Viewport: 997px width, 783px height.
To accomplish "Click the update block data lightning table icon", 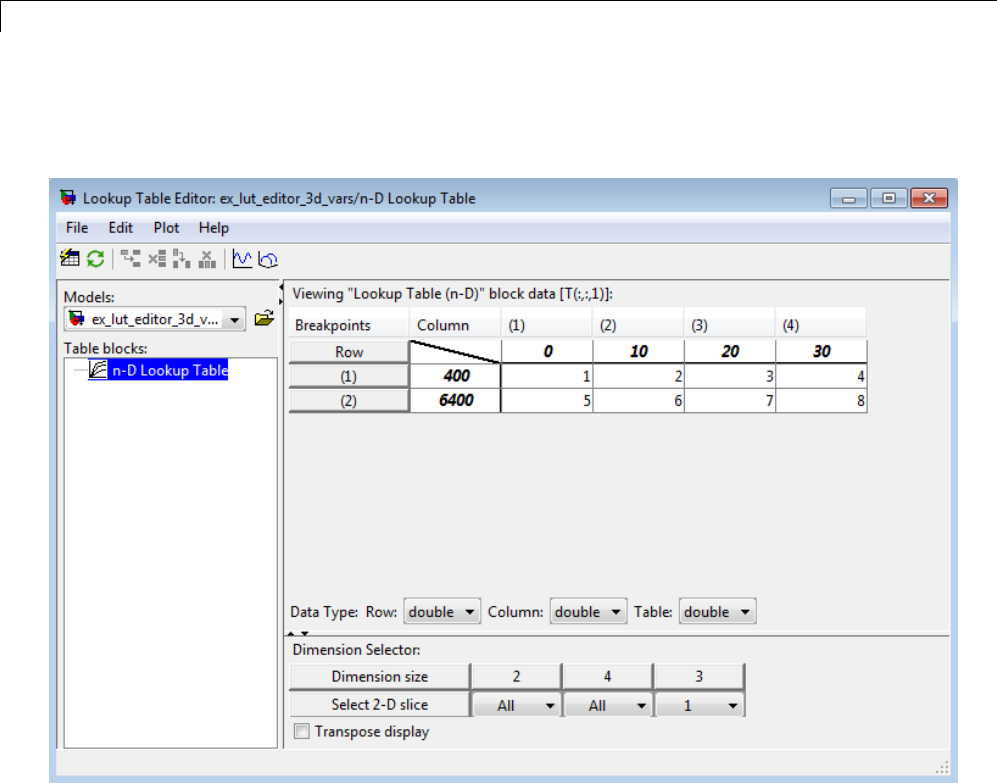I will coord(69,259).
